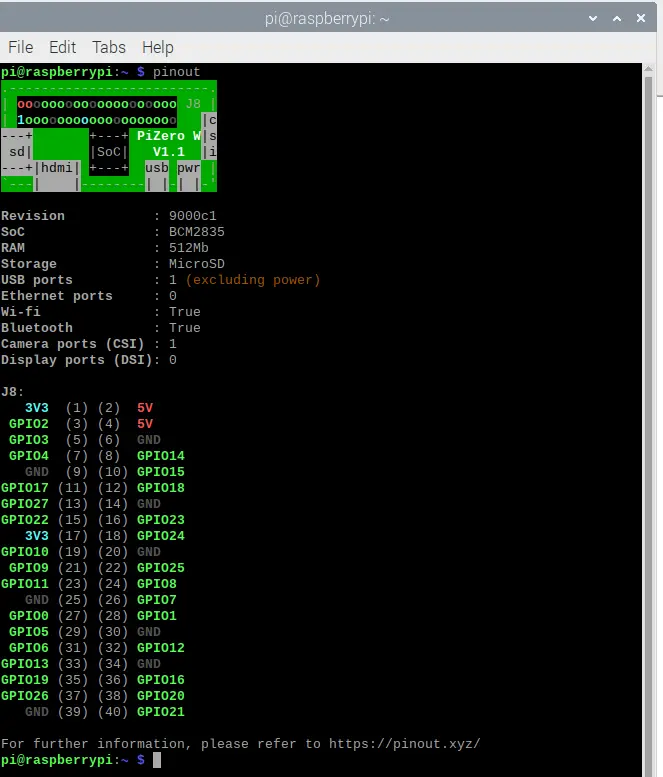
Task: Click the GPIO25 pin label
Action: [161, 567]
